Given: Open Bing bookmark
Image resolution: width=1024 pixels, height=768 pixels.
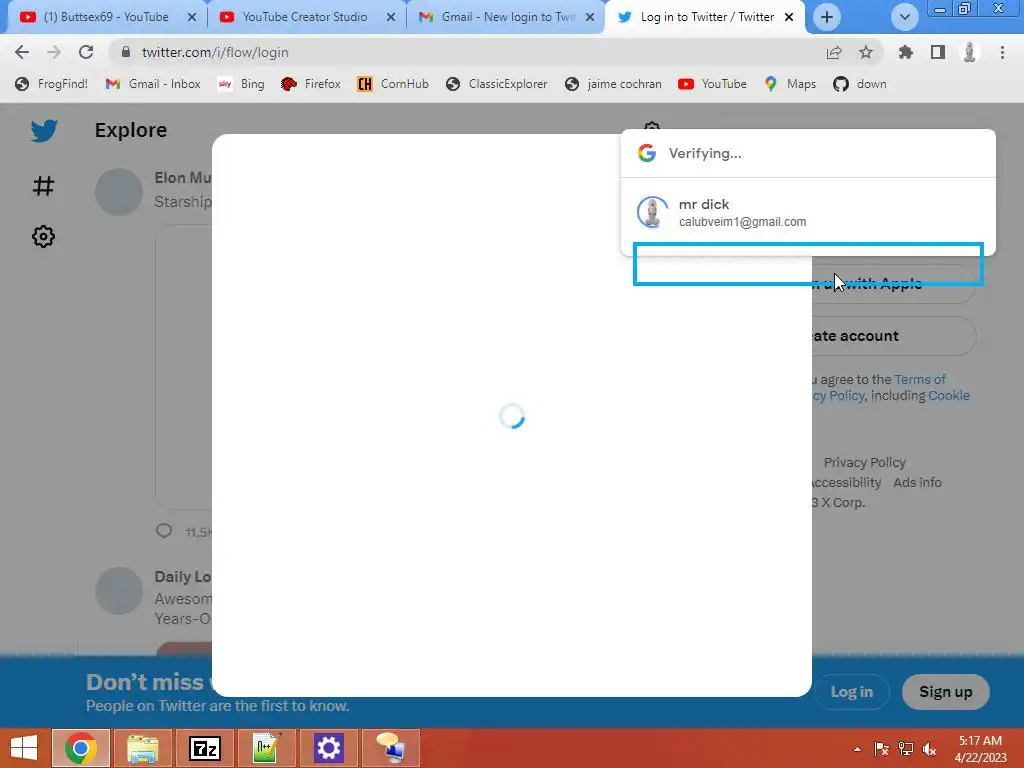Looking at the screenshot, I should pos(241,84).
